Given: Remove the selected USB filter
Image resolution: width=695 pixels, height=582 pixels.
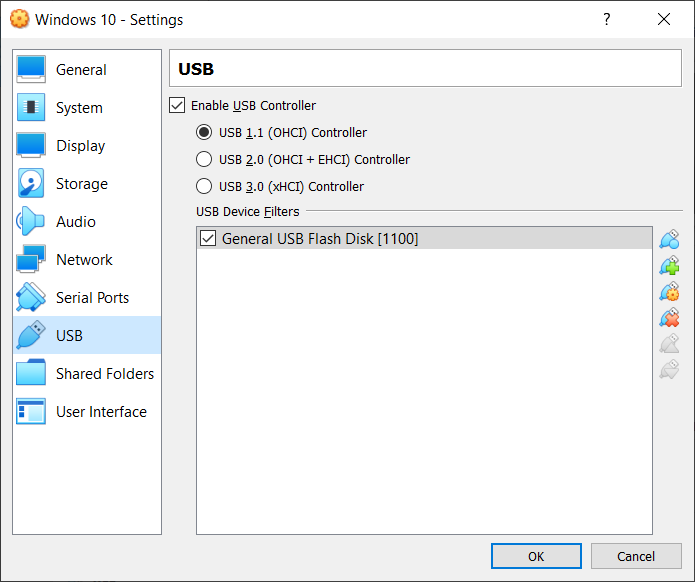Looking at the screenshot, I should click(x=669, y=318).
